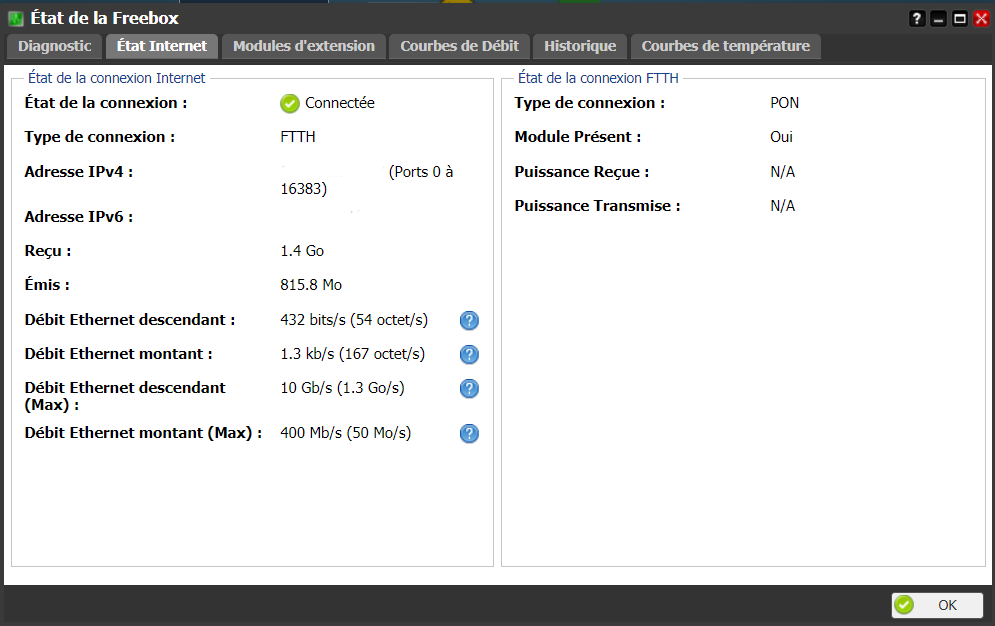Open the Courbes de Débit tab
Viewport: 995px width, 626px height.
coord(459,46)
